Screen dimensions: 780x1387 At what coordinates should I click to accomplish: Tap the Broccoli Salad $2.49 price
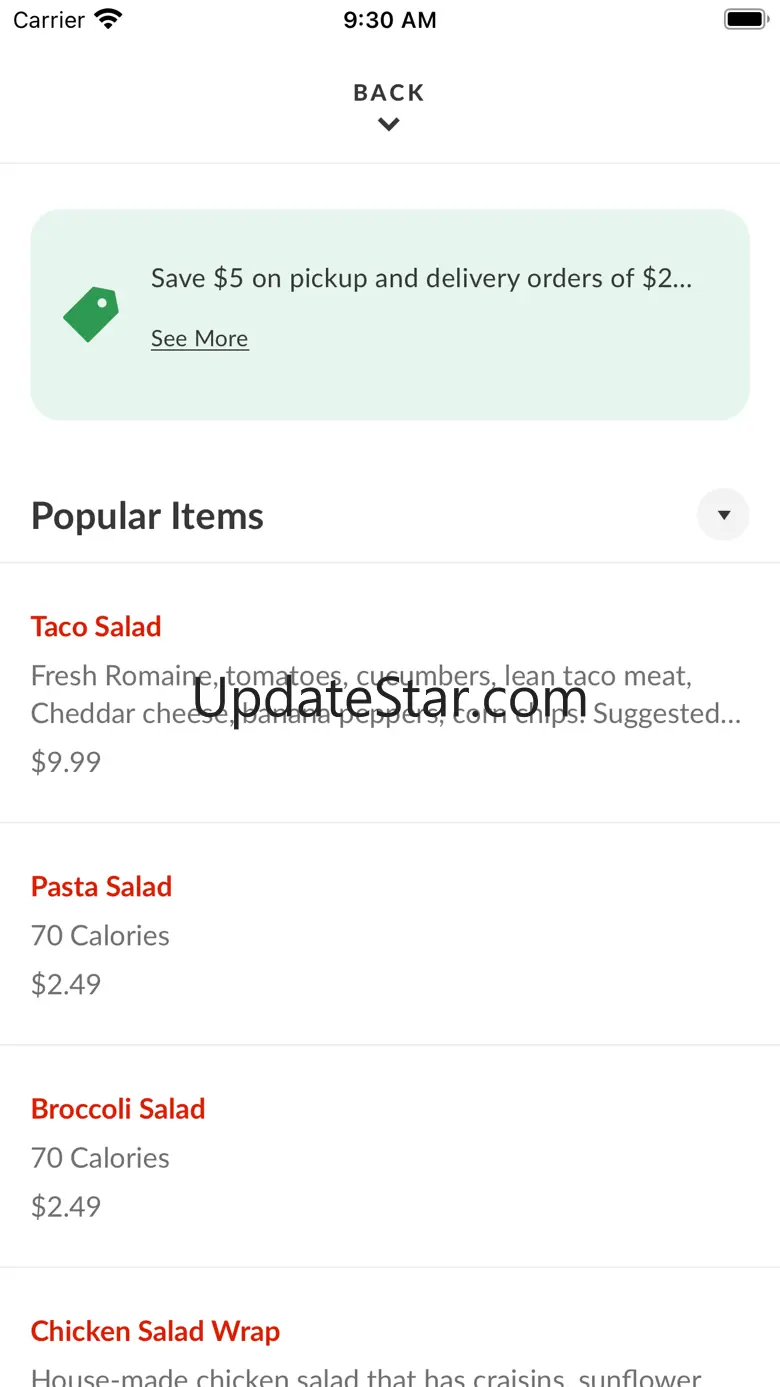66,1206
